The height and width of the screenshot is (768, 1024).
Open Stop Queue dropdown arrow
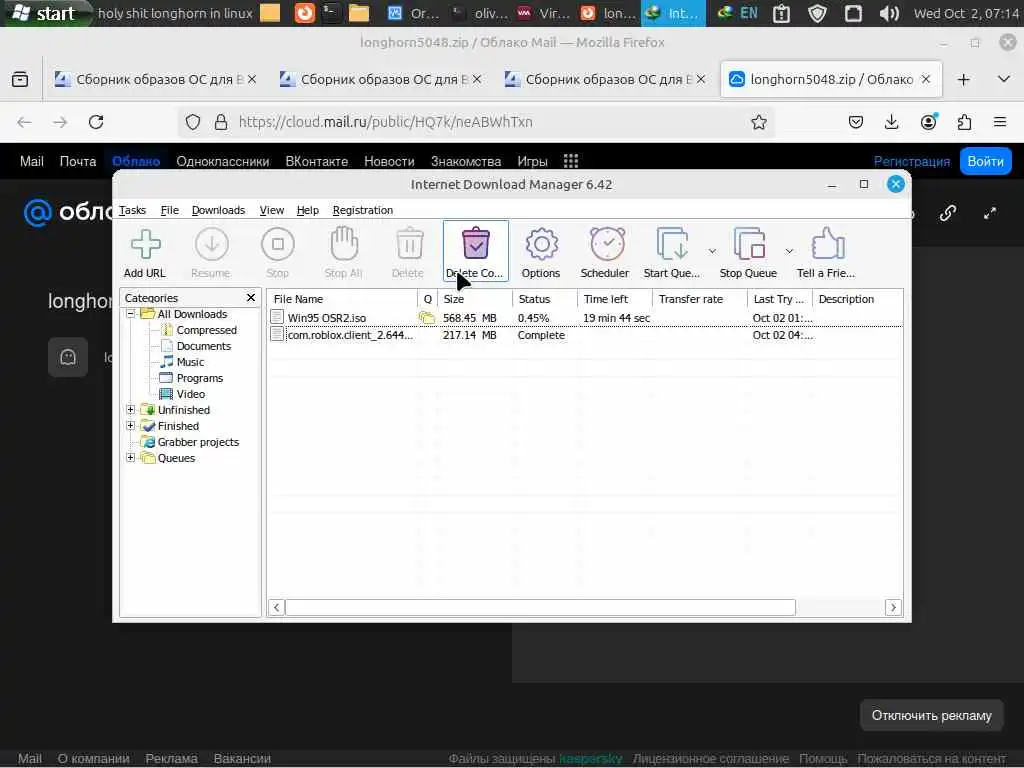click(x=789, y=251)
